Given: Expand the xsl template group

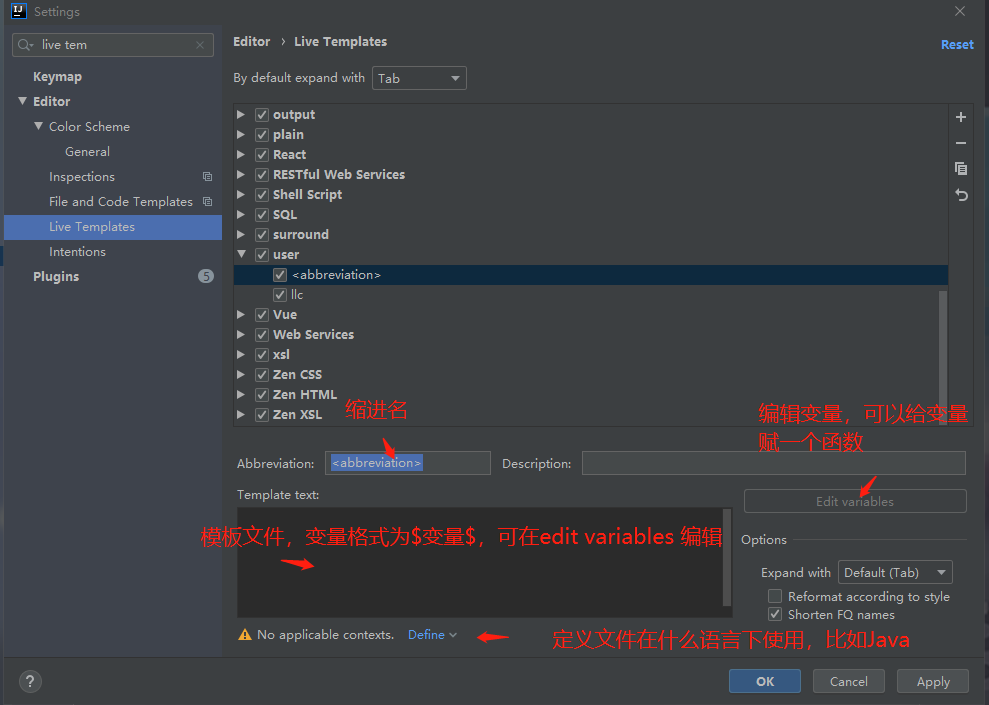Looking at the screenshot, I should click(241, 354).
